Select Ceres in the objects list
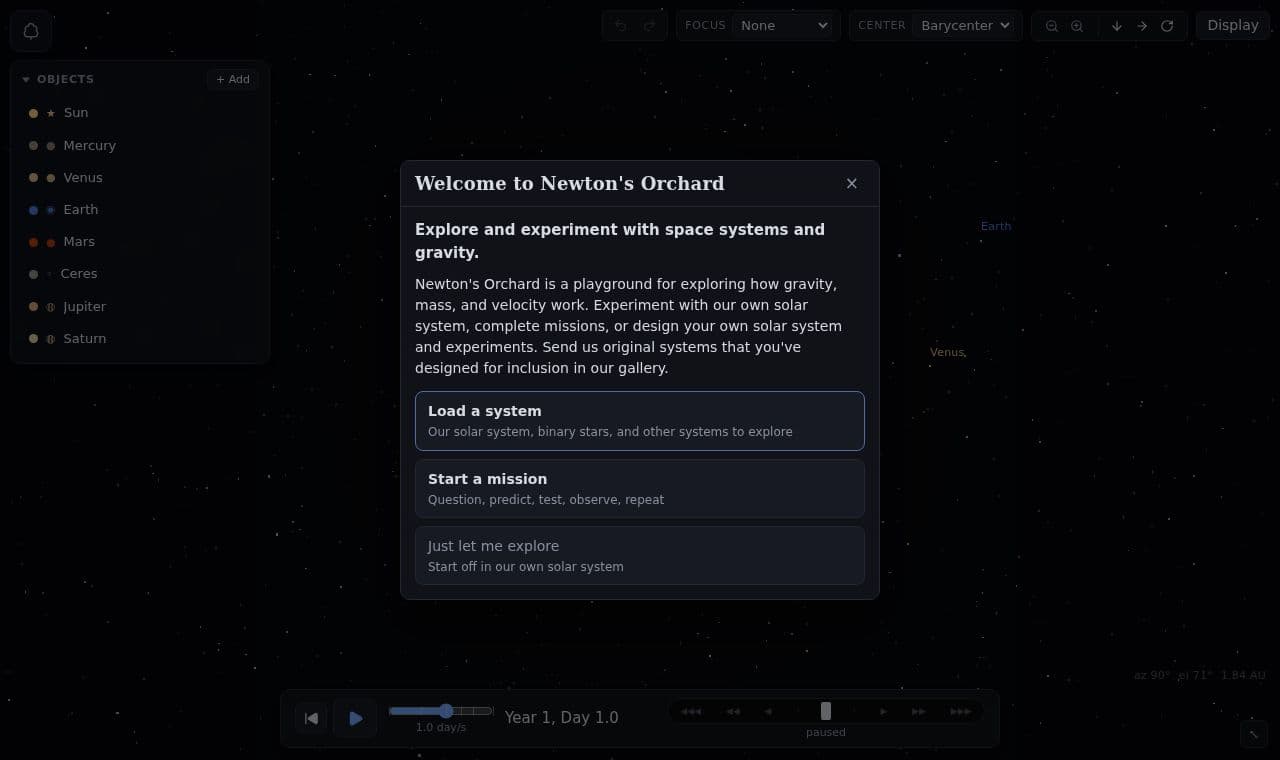 point(140,273)
